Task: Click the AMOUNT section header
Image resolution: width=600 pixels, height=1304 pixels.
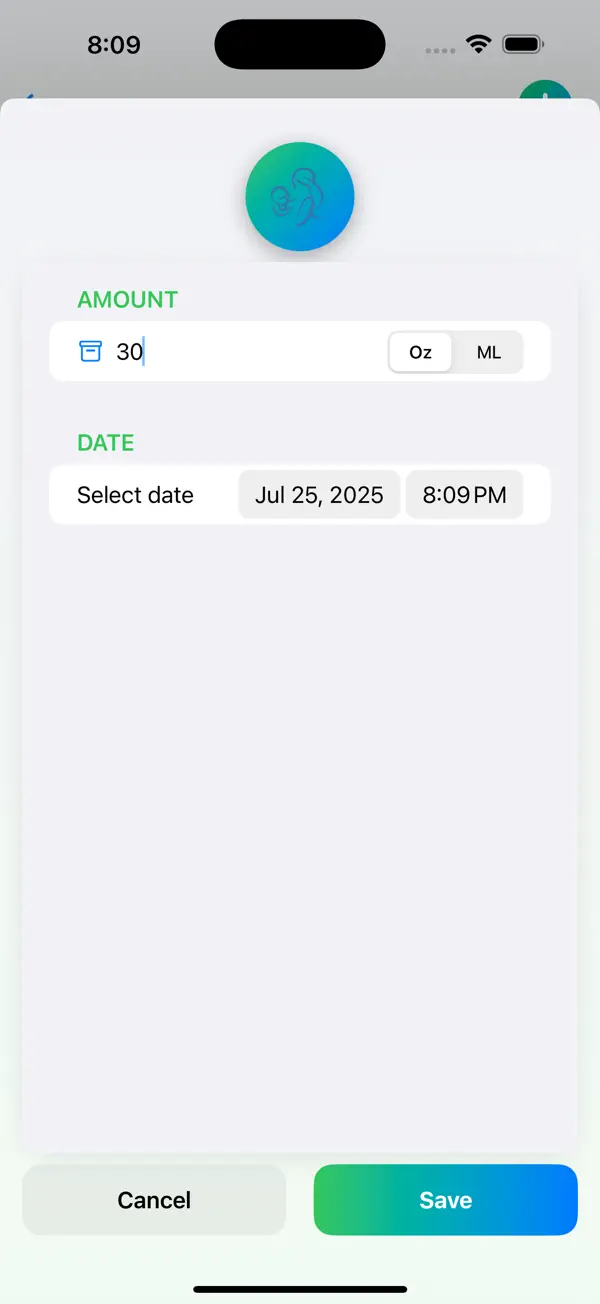Action: tap(127, 299)
